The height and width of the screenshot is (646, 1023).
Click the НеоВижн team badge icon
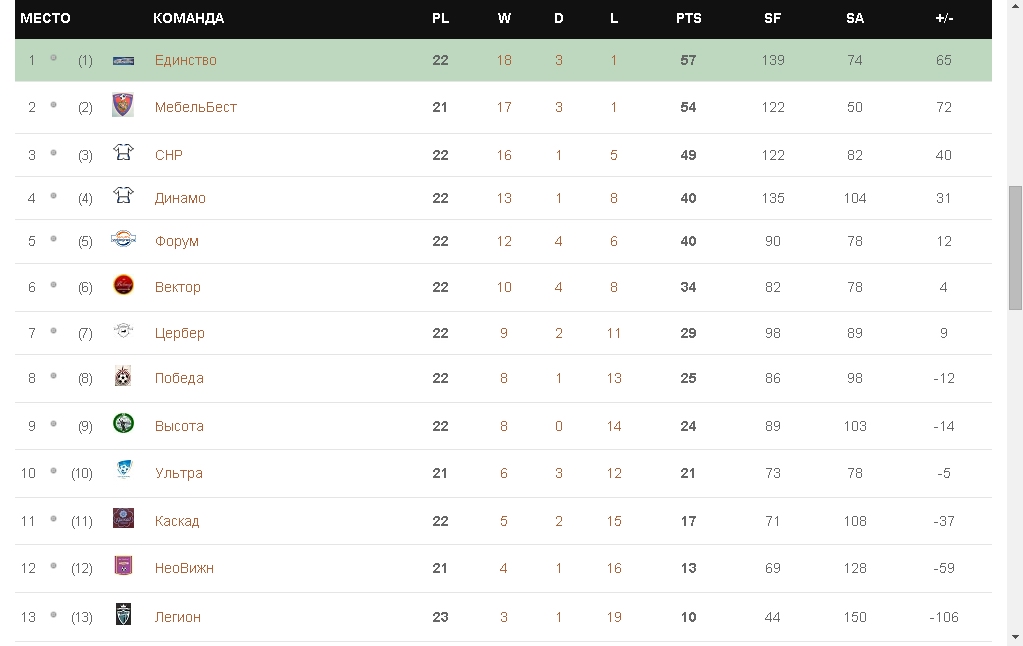click(x=123, y=566)
